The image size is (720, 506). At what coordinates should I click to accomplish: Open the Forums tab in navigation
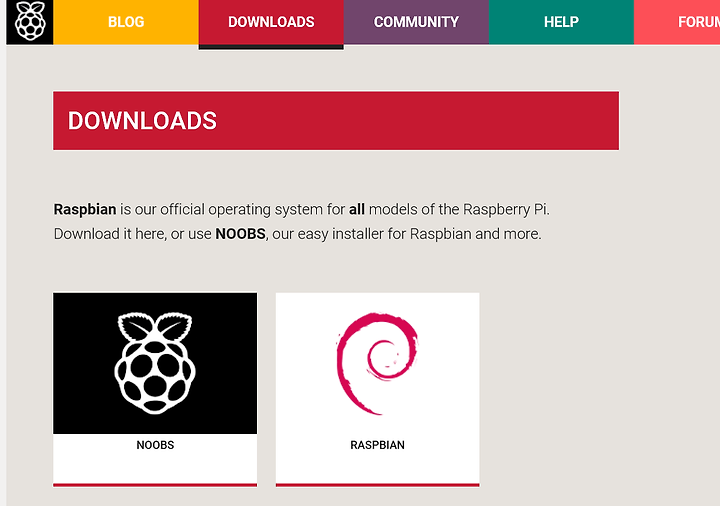click(x=677, y=22)
